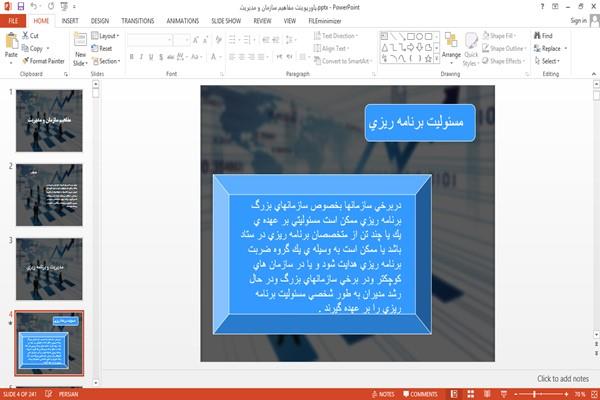600x400 pixels.
Task: Click the Save icon in quick access toolbar
Action: point(21,7)
